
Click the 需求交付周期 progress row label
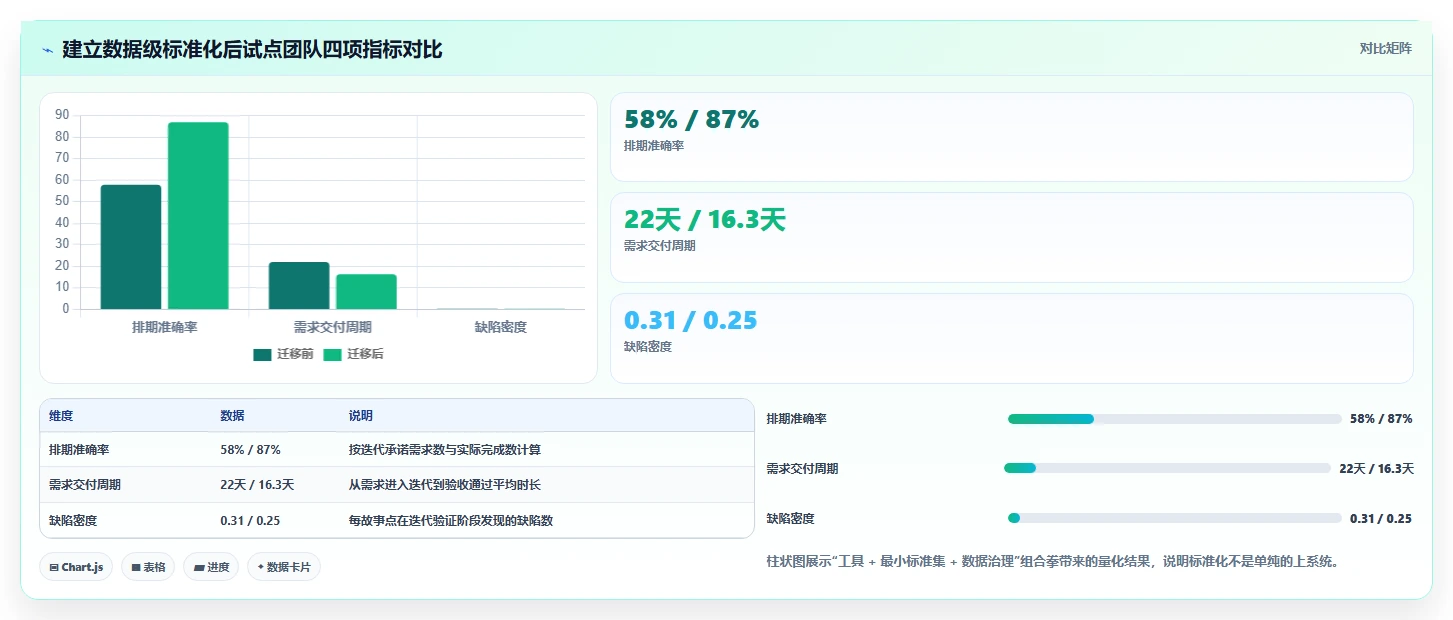click(803, 468)
